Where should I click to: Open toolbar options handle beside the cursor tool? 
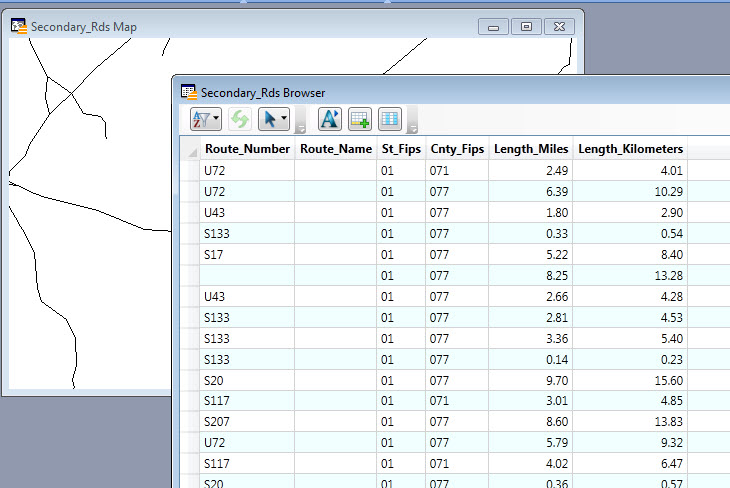pos(301,120)
